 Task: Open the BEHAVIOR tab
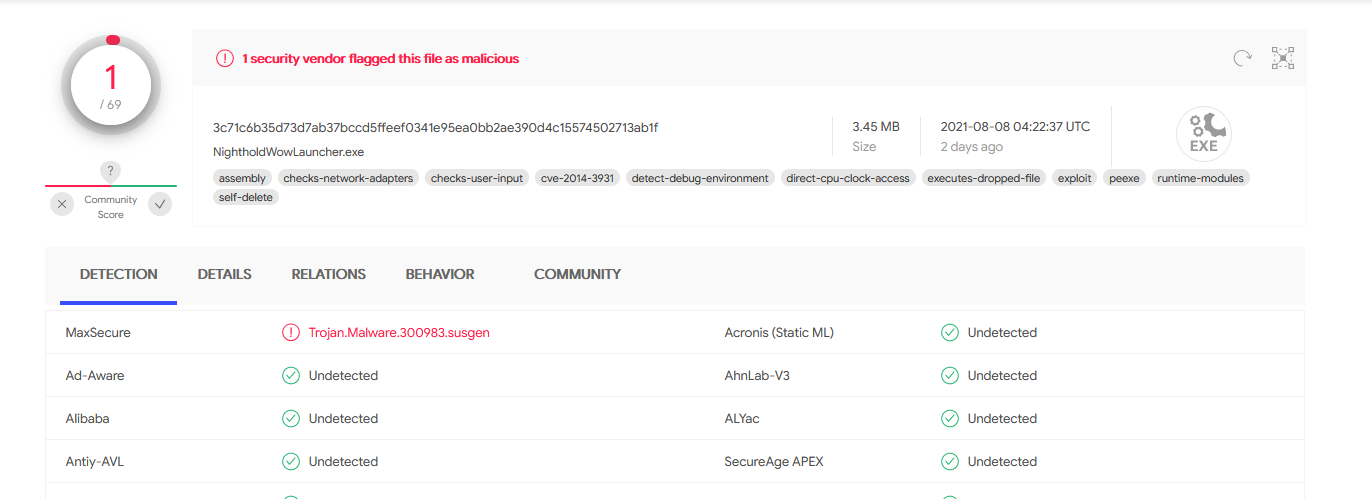440,274
